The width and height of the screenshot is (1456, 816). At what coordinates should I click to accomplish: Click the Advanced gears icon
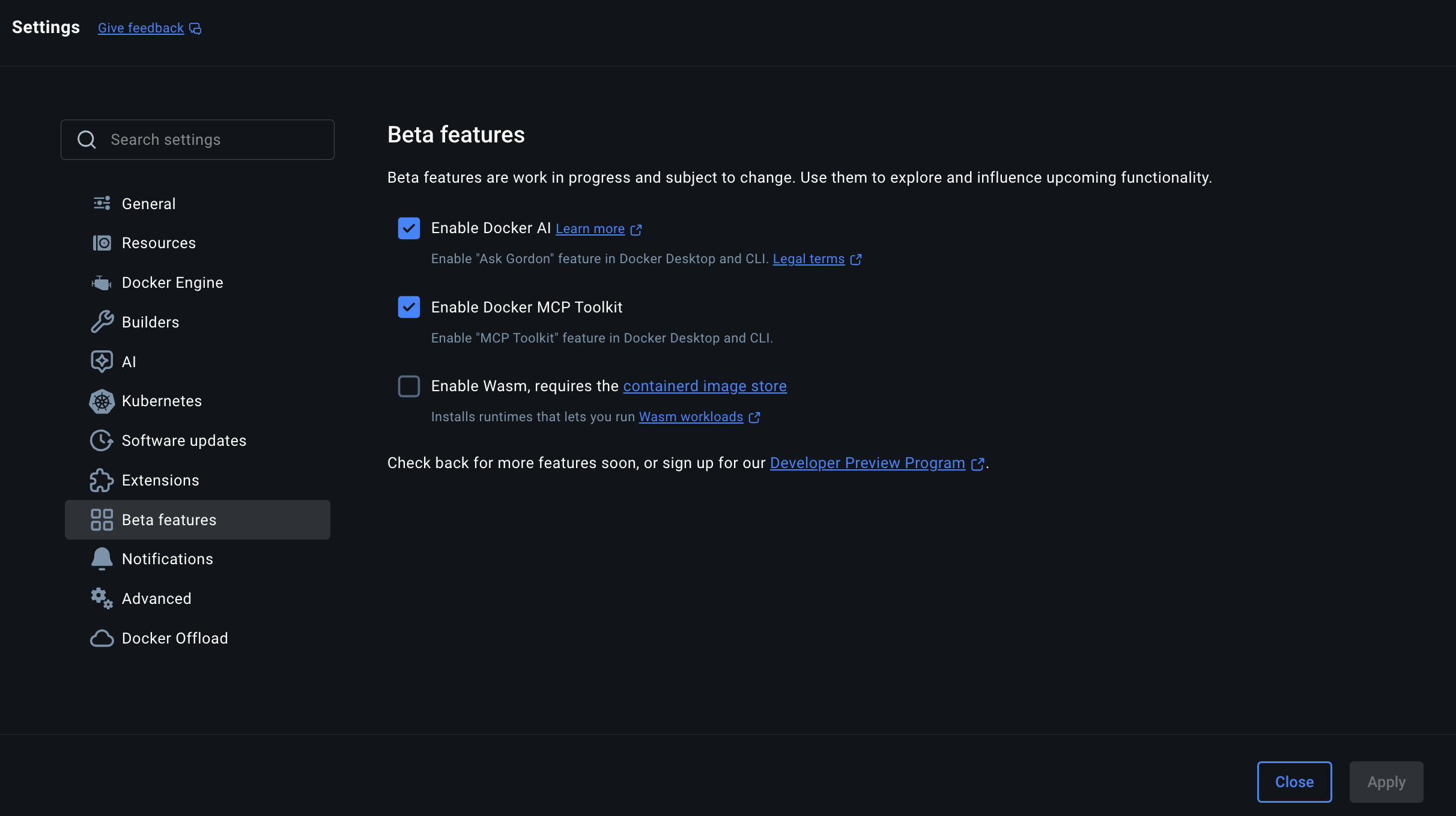click(102, 598)
